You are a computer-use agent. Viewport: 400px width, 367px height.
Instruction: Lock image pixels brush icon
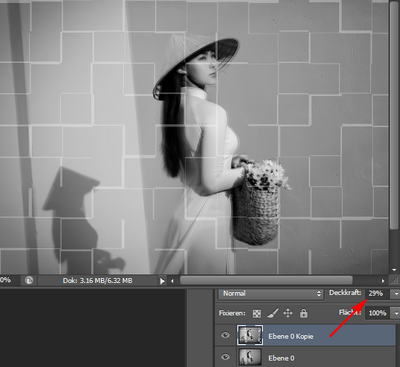[273, 313]
